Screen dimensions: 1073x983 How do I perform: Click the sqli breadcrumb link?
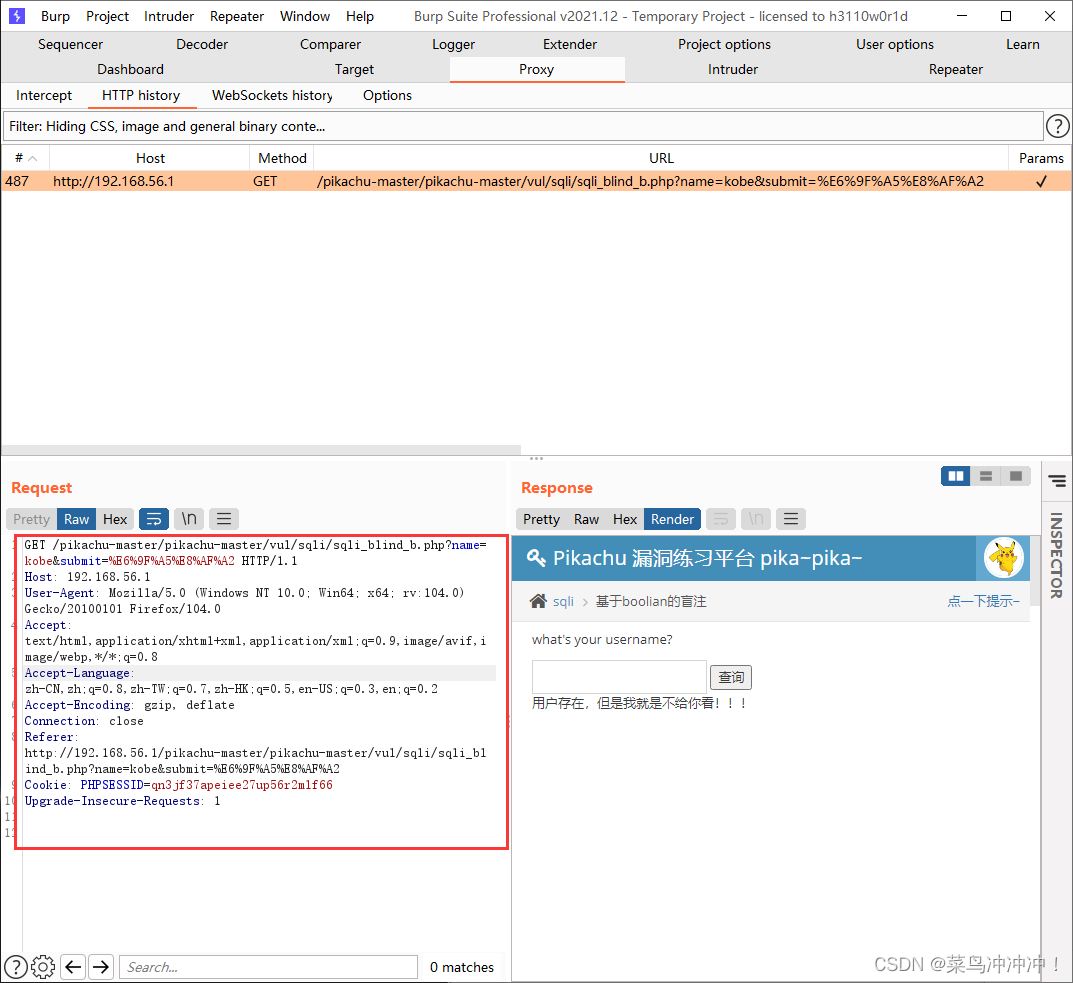[x=563, y=601]
